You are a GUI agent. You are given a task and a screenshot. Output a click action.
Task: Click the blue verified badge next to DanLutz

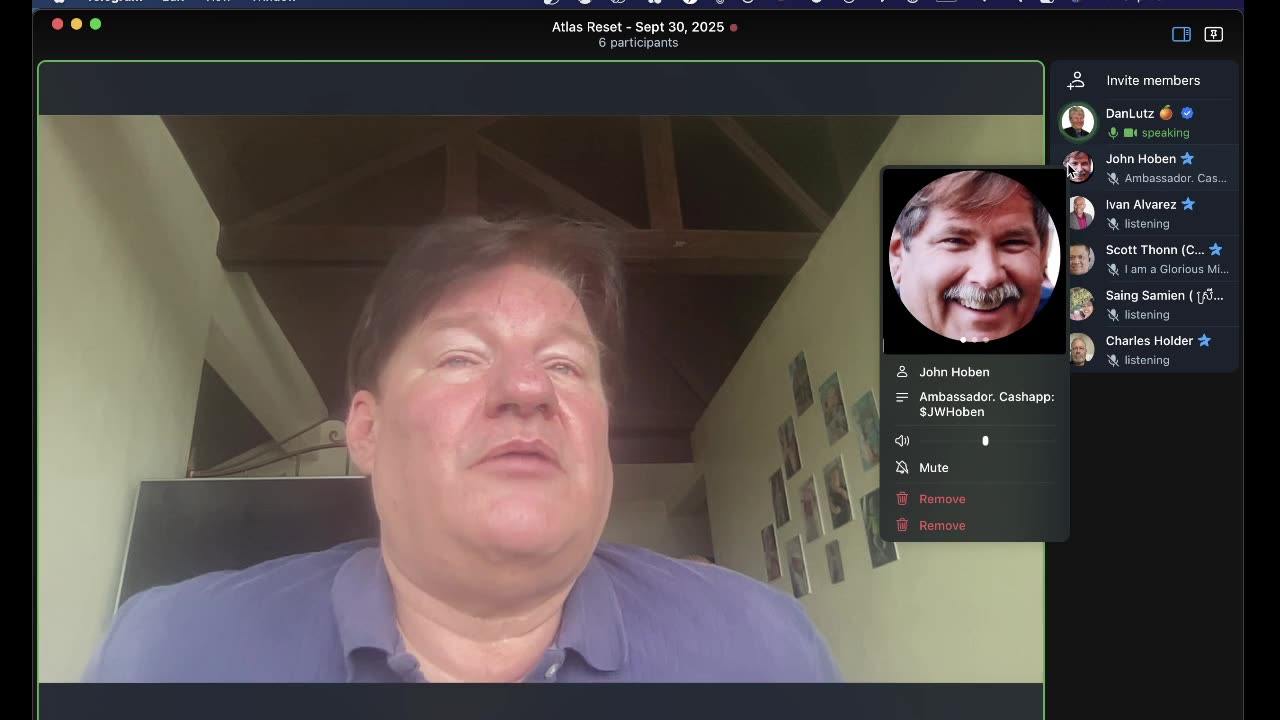(x=1187, y=113)
